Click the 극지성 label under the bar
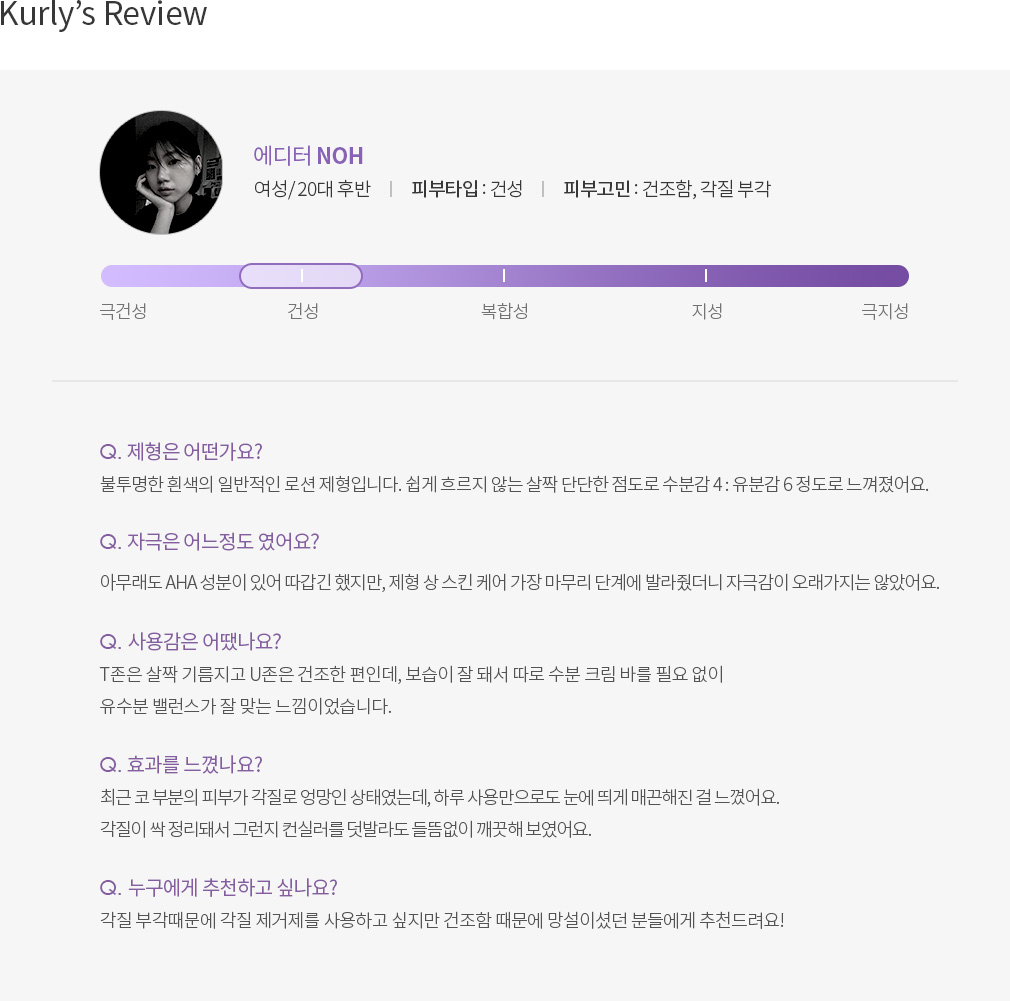Screen dimensions: 1010x1001 point(885,311)
